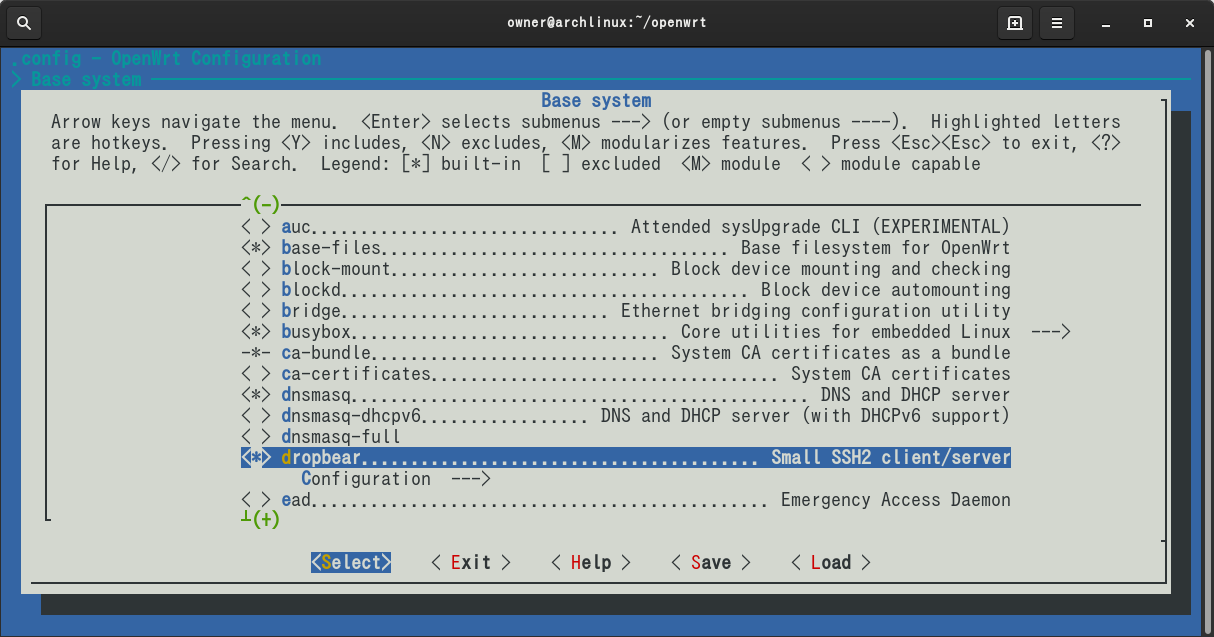Click the window title owner@archlinux:~/openwrt

[607, 22]
